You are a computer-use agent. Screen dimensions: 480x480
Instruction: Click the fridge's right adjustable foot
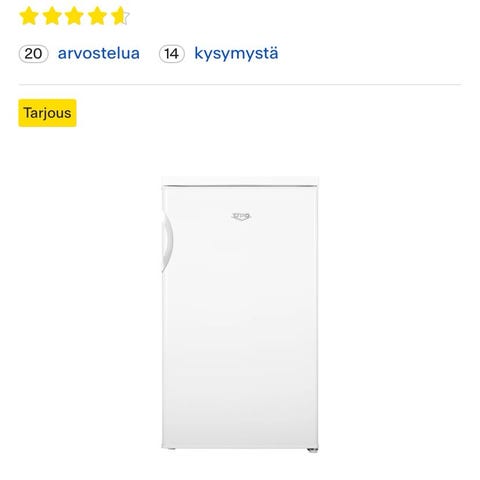tap(312, 450)
